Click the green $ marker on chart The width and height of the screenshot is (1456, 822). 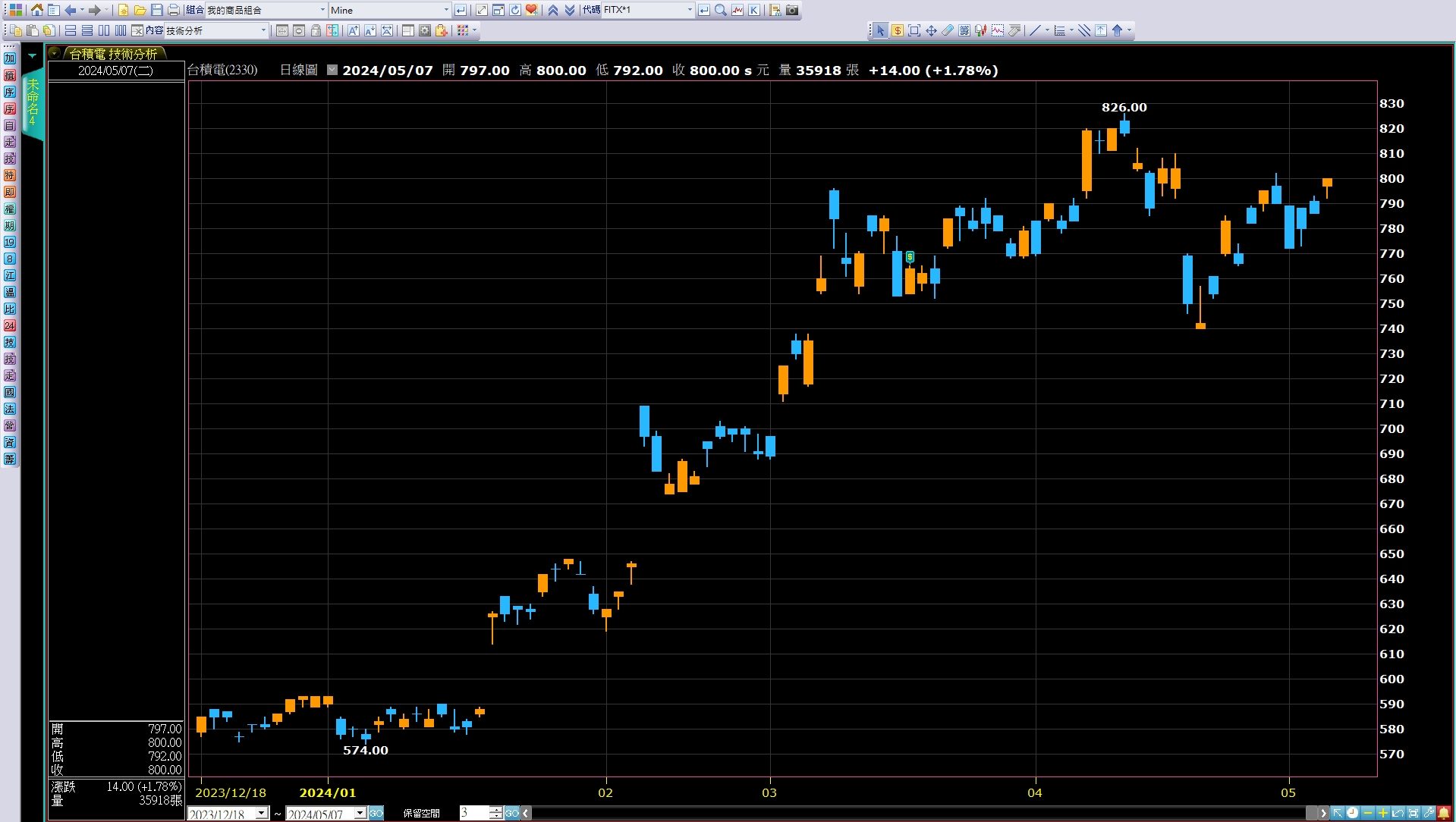[x=910, y=257]
